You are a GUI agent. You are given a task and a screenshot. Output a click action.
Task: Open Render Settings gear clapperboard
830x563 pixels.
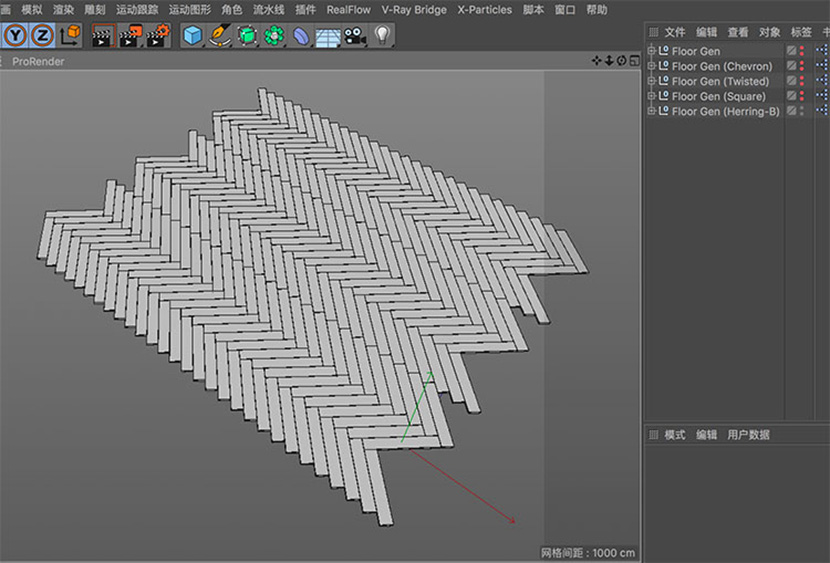(158, 35)
